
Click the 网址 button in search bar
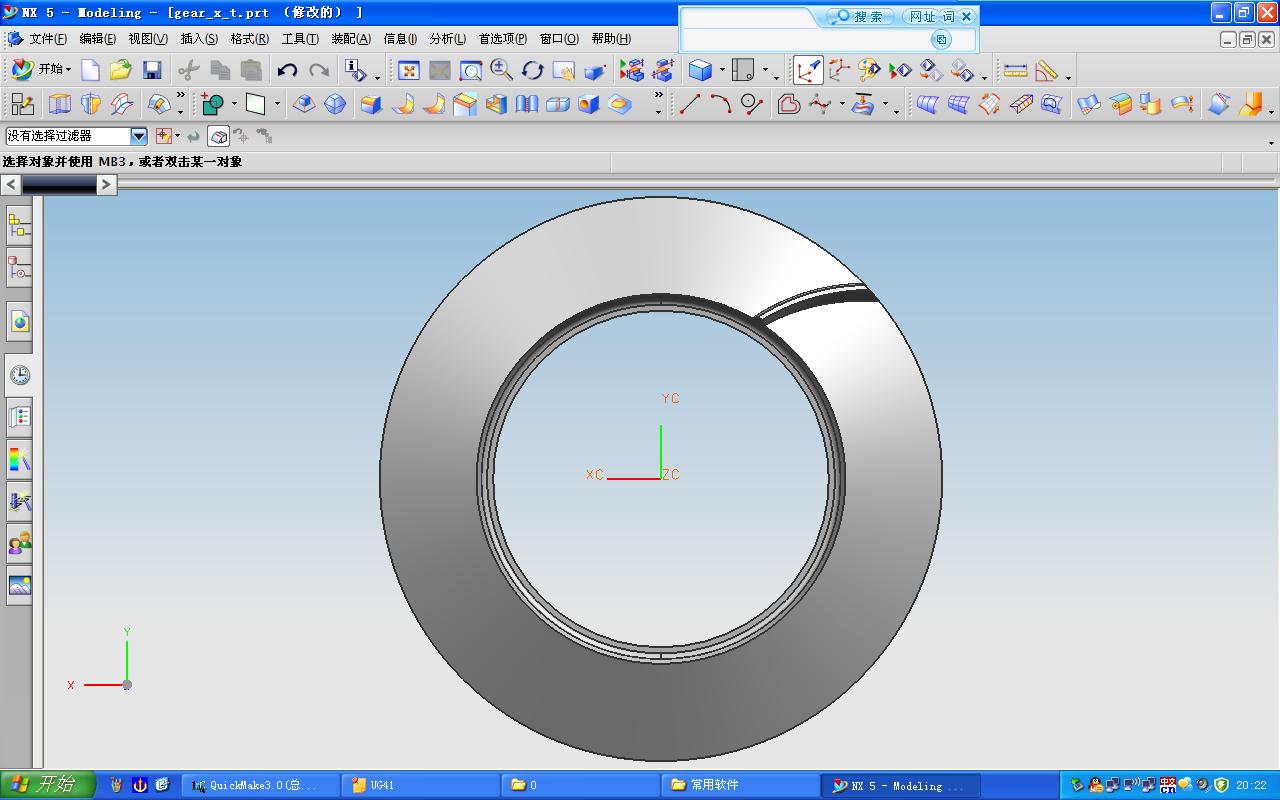(x=920, y=17)
